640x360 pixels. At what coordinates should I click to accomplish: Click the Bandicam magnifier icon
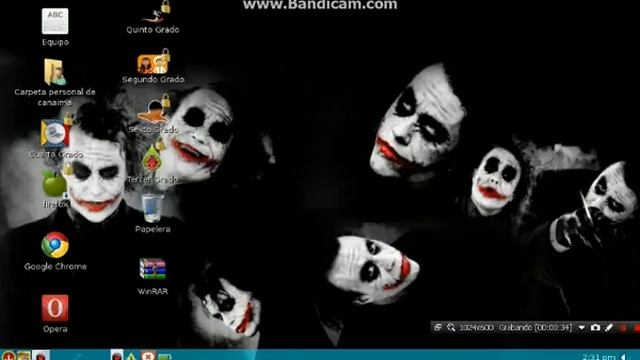click(451, 327)
